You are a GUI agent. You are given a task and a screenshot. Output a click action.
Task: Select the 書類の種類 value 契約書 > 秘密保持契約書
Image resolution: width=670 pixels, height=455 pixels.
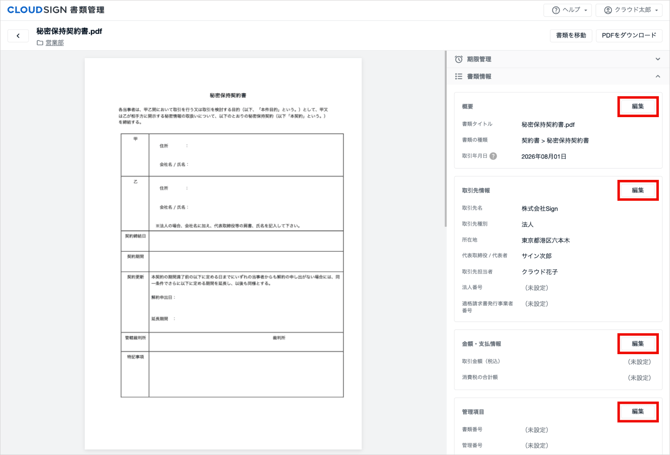[x=555, y=141]
